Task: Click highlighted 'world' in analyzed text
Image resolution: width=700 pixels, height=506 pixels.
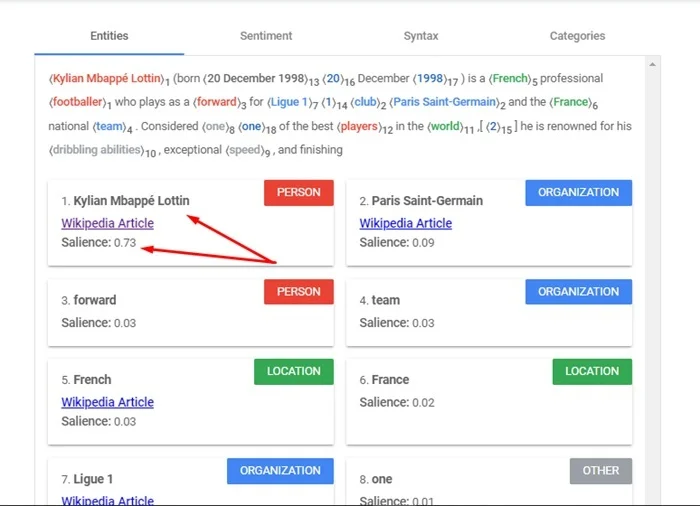Action: click(x=445, y=126)
